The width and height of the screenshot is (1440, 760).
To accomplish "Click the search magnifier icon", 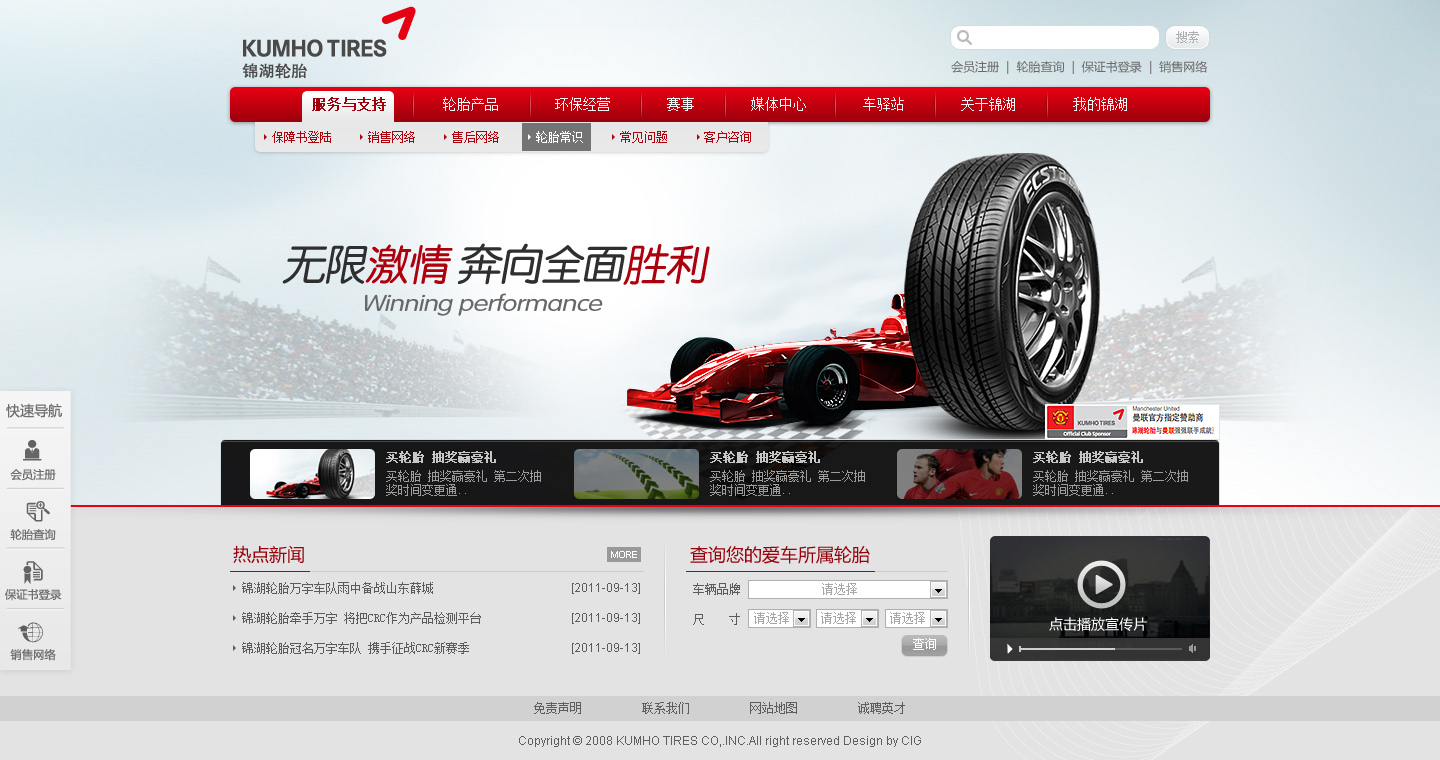I will (x=964, y=38).
